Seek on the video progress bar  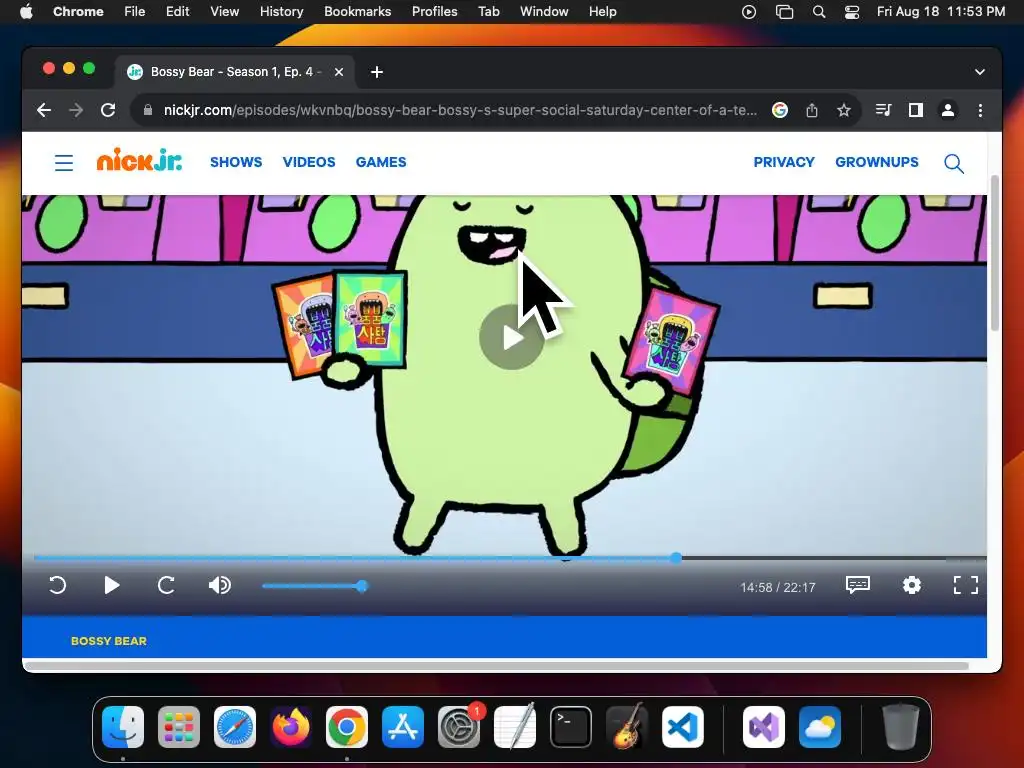pos(510,558)
